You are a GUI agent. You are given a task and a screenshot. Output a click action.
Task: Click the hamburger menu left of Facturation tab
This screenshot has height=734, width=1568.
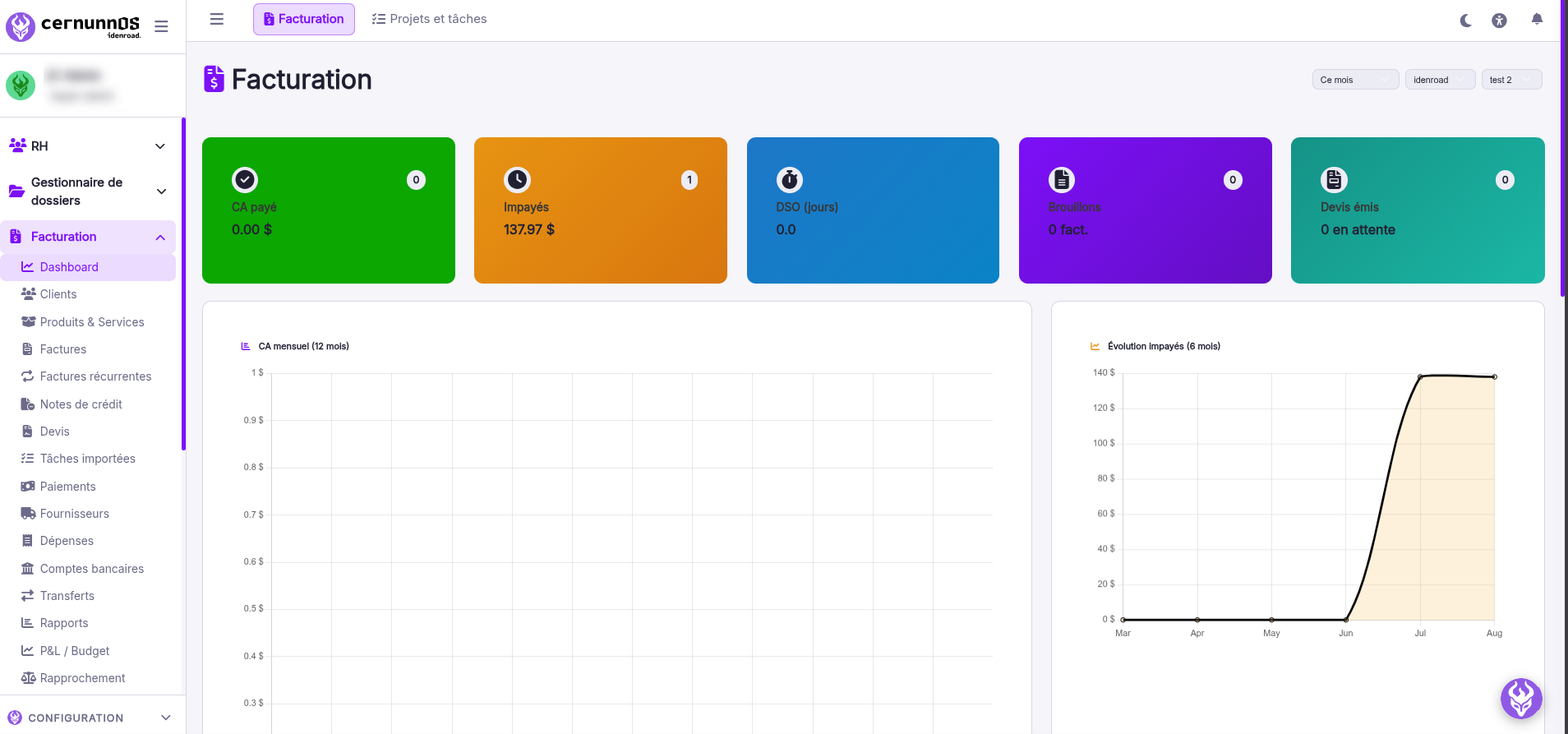point(217,19)
